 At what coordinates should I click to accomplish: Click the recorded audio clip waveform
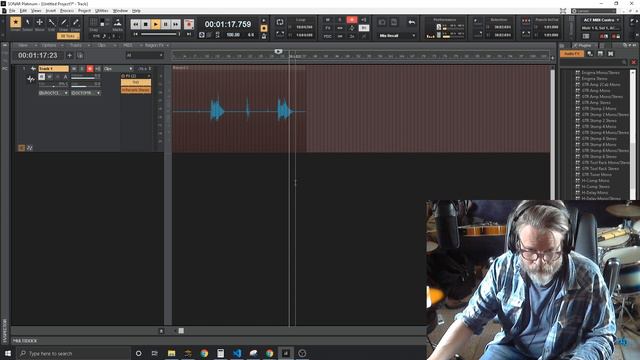click(239, 109)
